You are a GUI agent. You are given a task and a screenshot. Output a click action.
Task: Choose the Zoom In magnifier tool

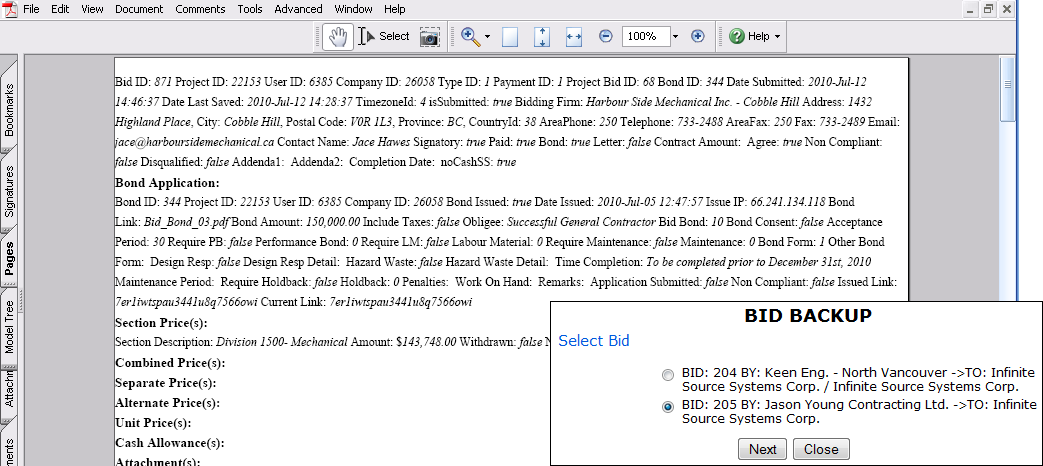point(469,36)
